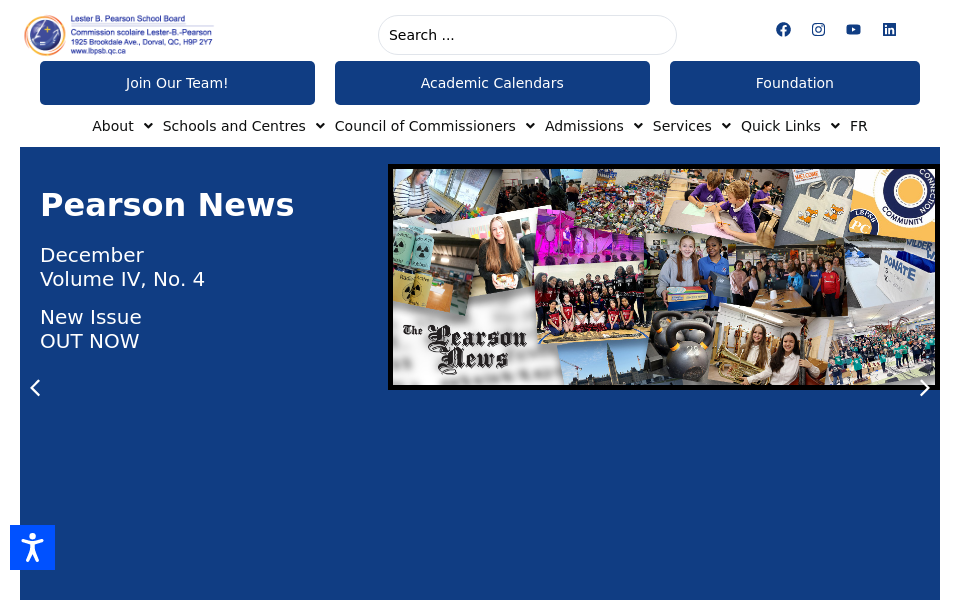Open the accessibility options icon

tap(32, 547)
